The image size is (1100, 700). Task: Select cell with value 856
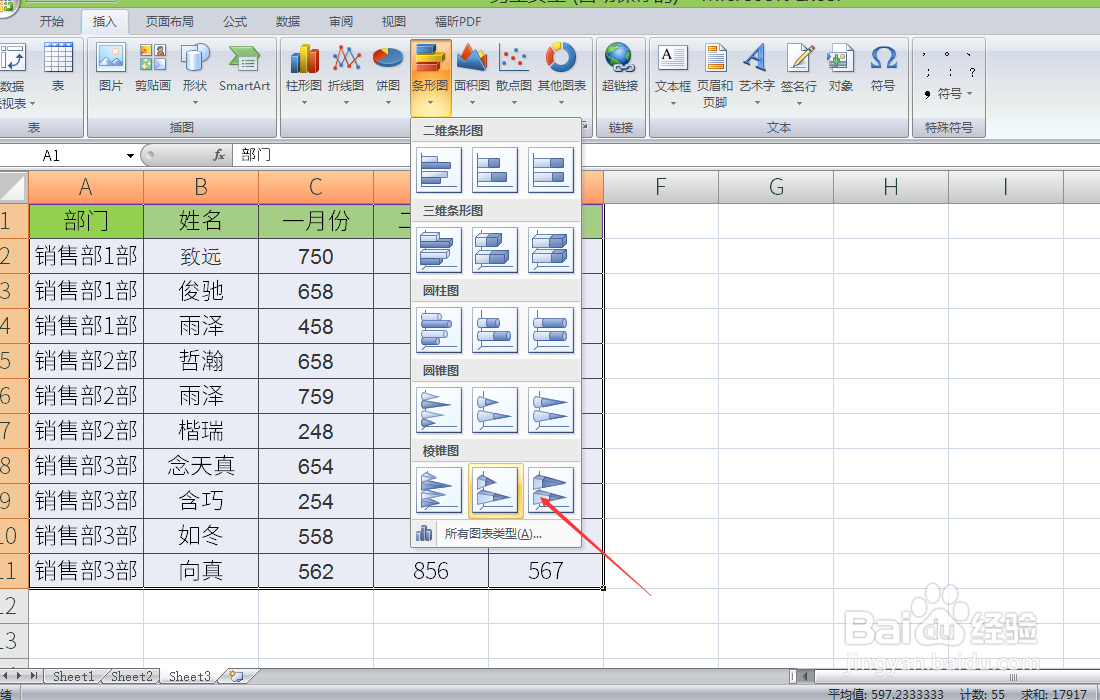click(431, 571)
